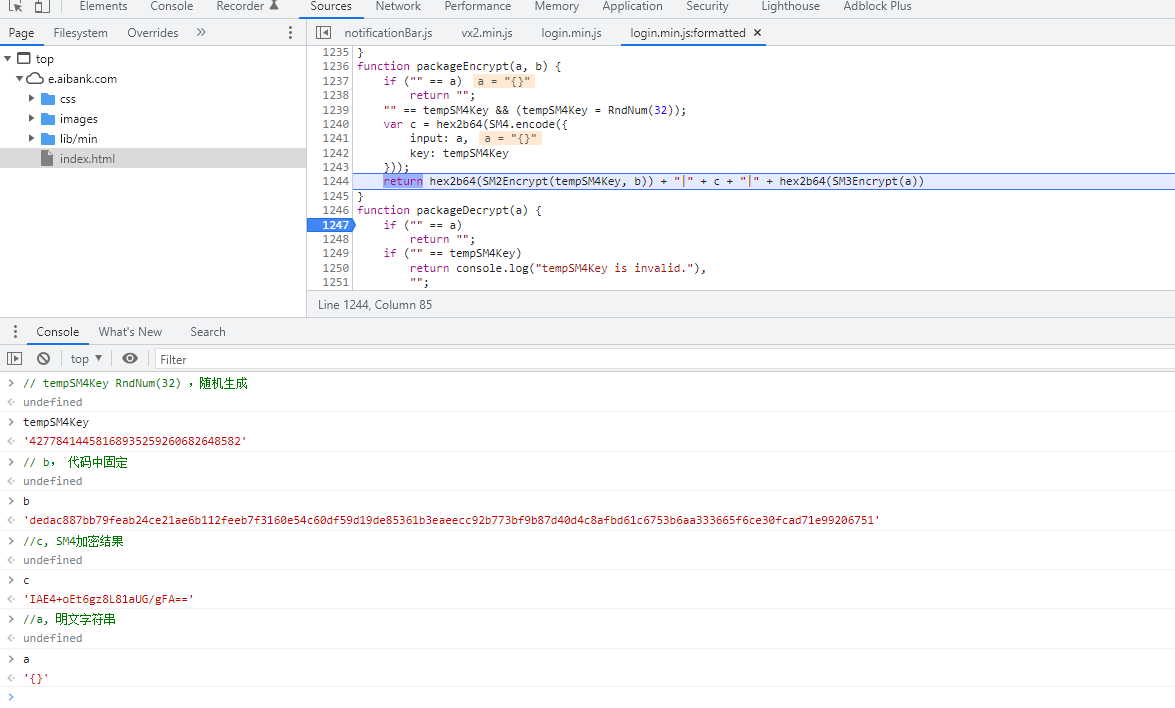The height and width of the screenshot is (708, 1175).
Task: Clear the console with the ban icon
Action: pos(43,359)
